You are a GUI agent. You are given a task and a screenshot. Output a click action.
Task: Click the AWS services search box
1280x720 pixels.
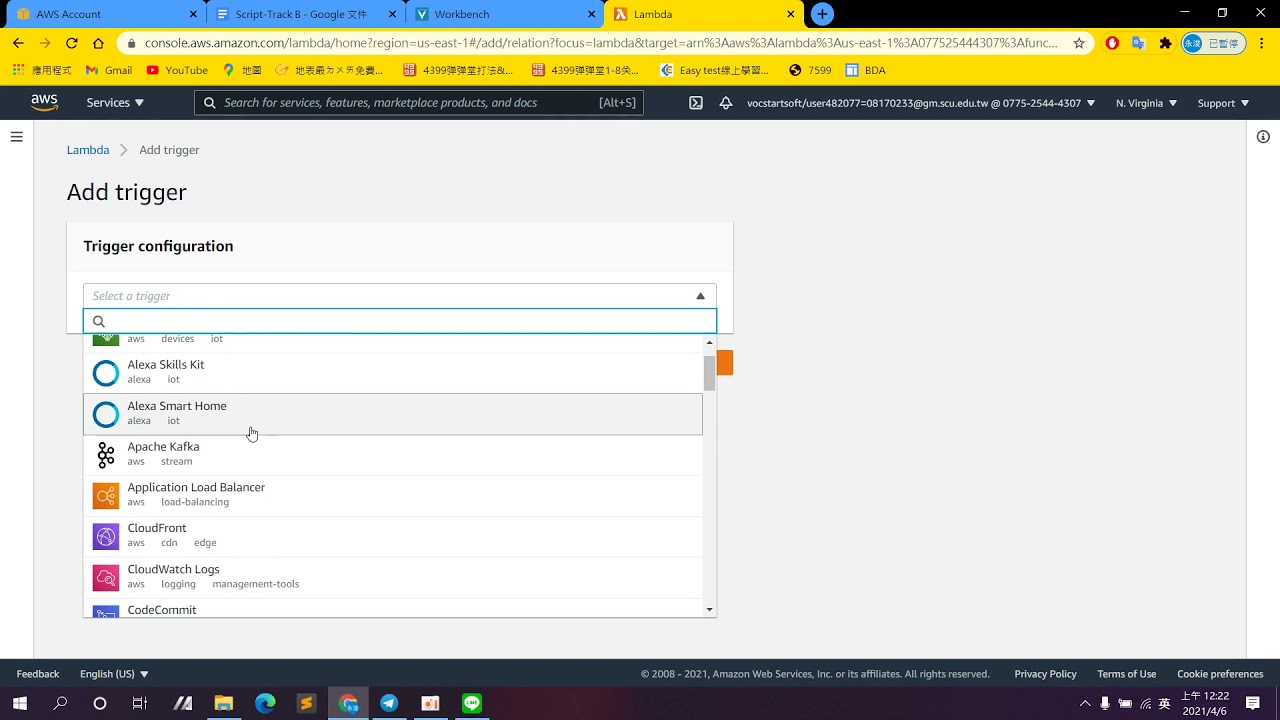(419, 103)
